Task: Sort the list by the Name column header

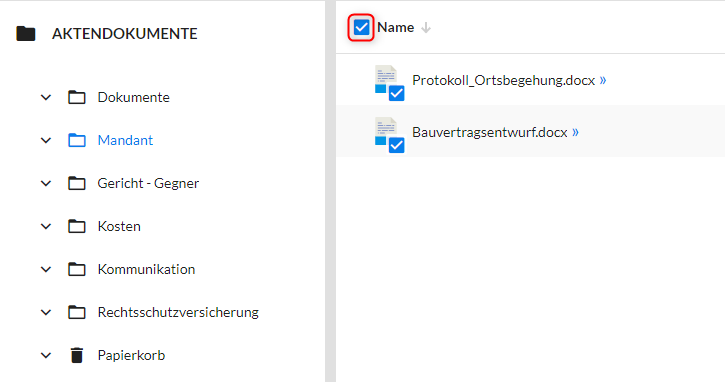Action: 395,27
